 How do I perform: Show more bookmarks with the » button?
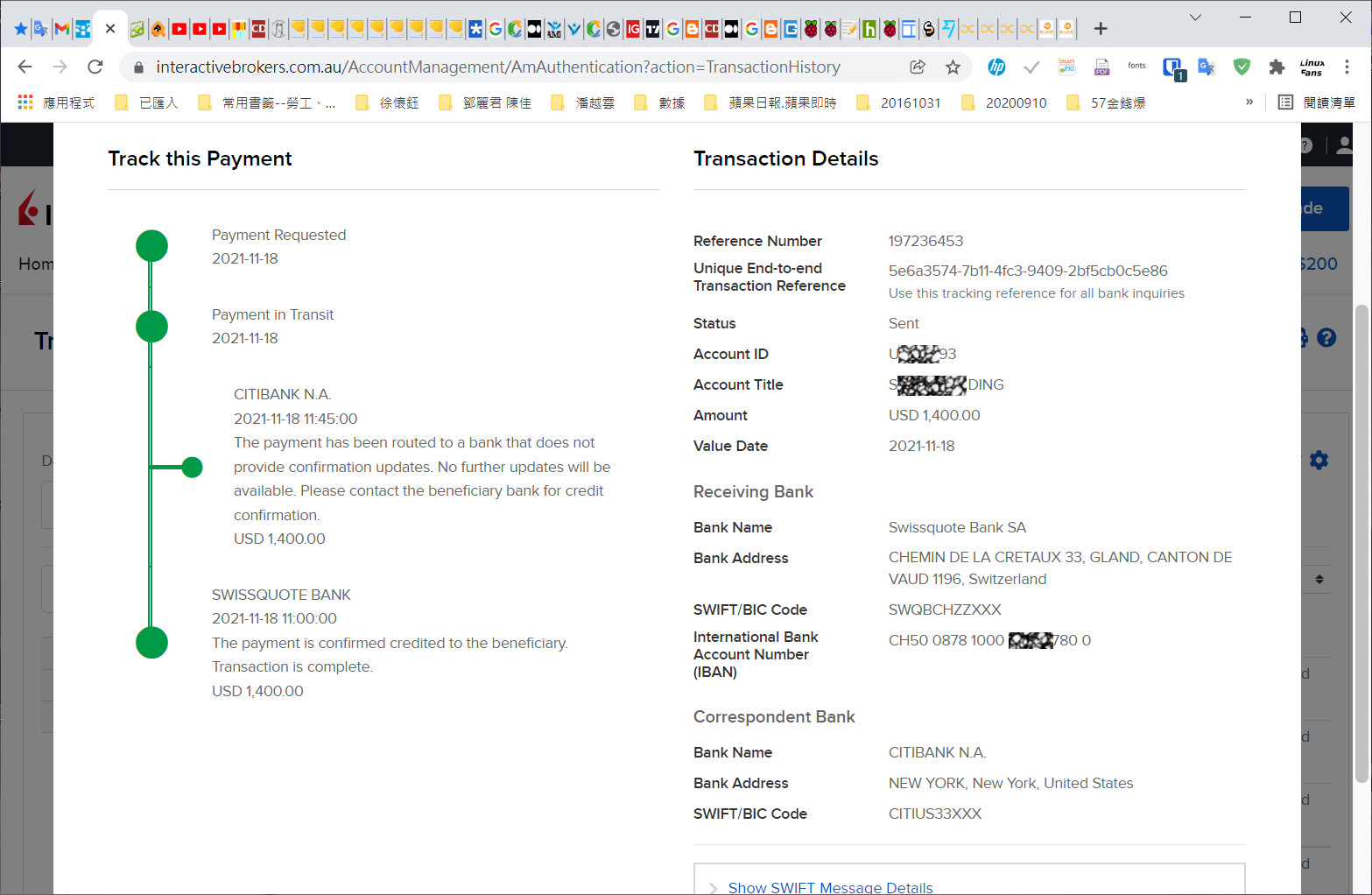click(x=1249, y=102)
